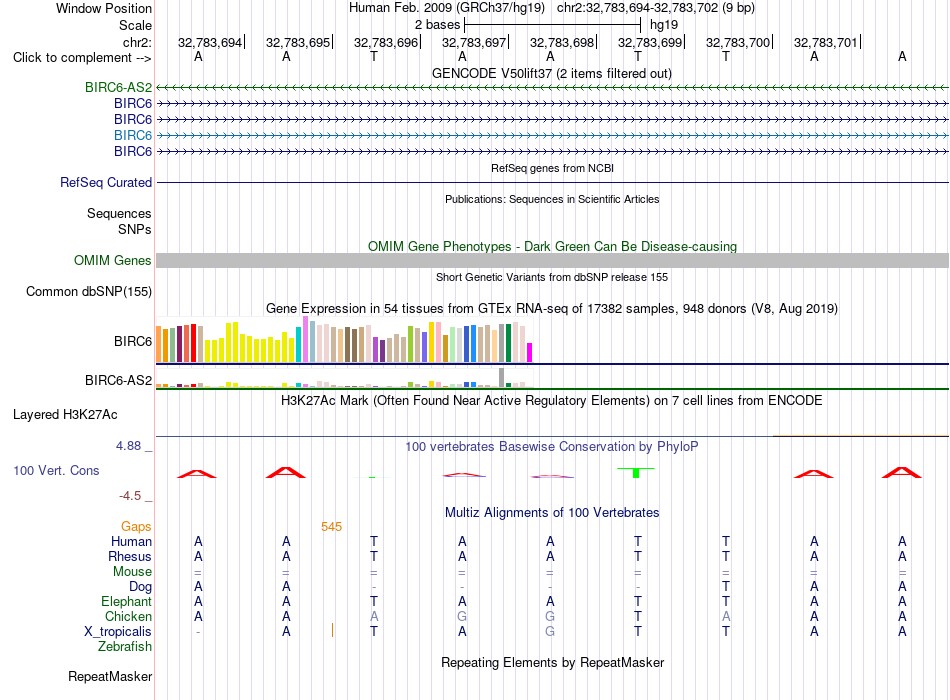Screen dimensions: 950x700
Task: Click the magenta last bar of BIRC6 chart
Action: click(x=530, y=353)
